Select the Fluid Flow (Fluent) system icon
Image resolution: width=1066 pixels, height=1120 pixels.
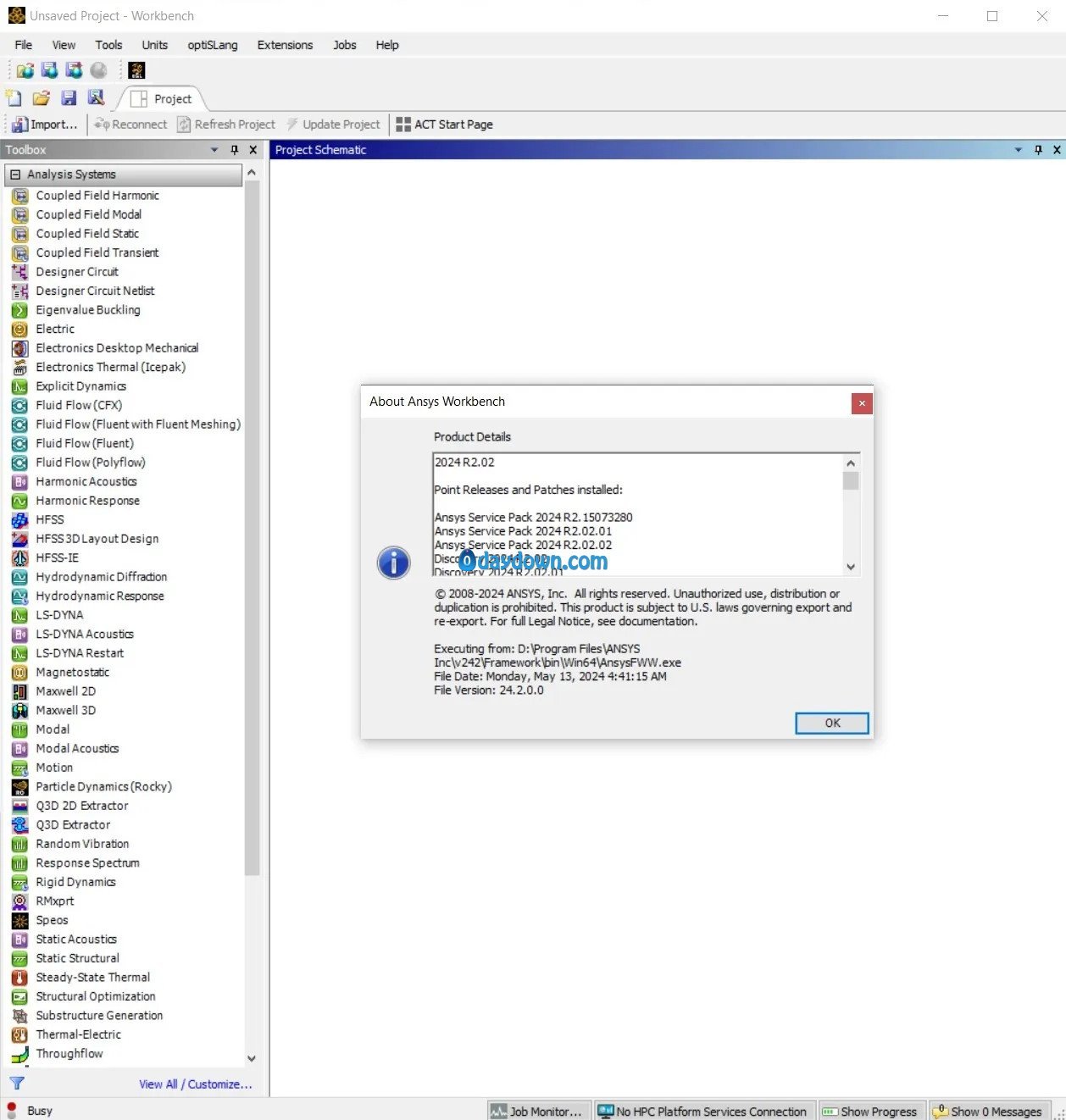(19, 443)
